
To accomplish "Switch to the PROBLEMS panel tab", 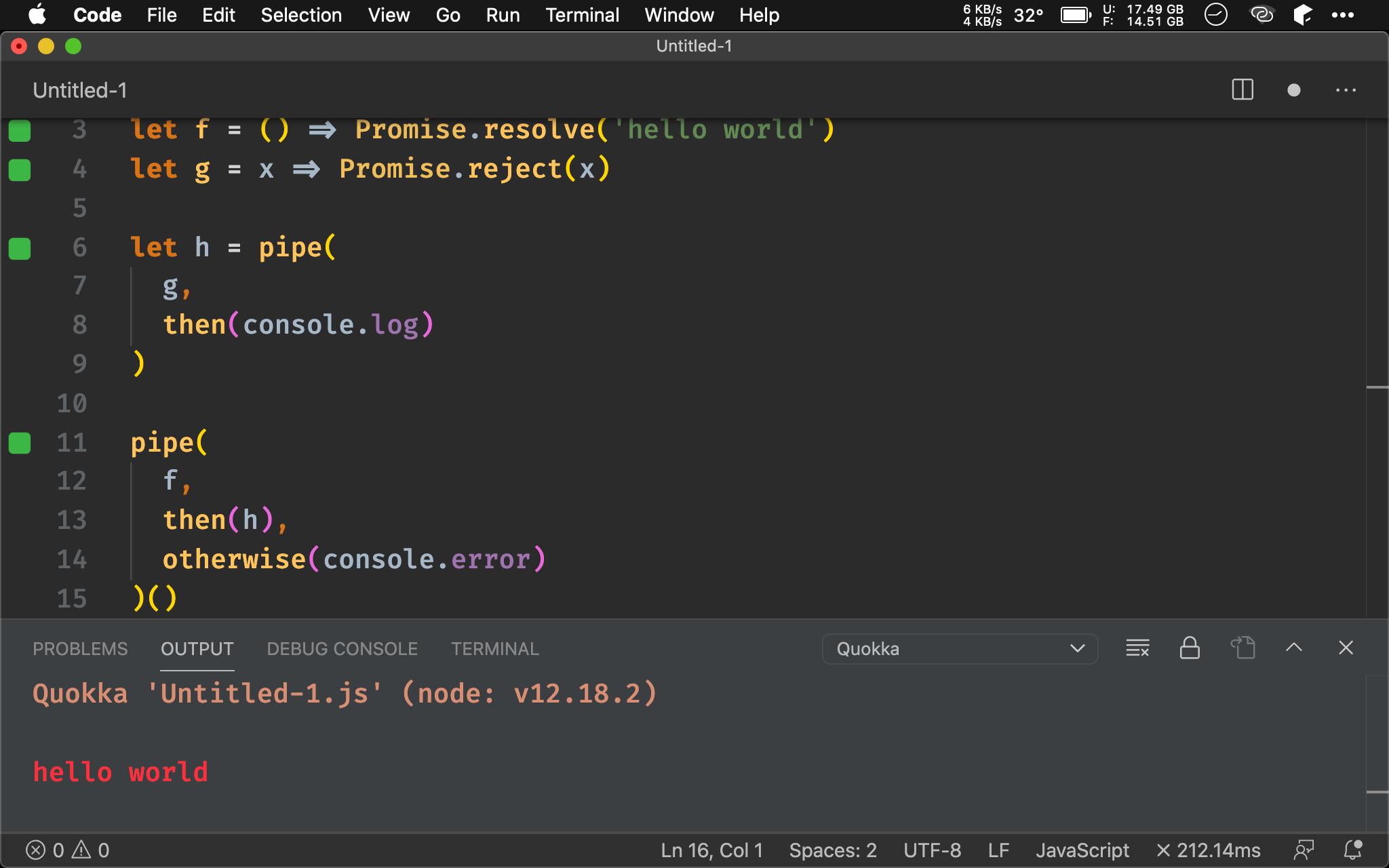I will click(x=80, y=649).
